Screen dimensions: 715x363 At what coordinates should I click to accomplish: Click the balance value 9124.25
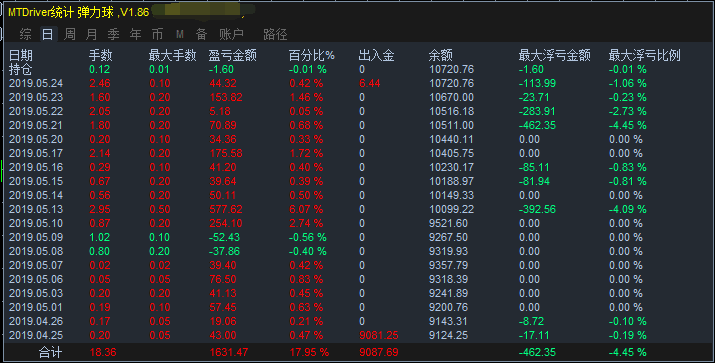(448, 335)
